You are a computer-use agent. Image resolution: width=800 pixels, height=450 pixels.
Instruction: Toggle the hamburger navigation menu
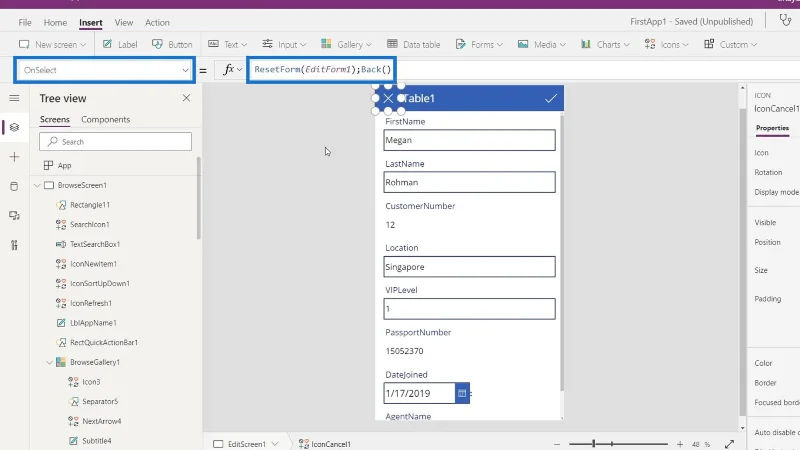tap(14, 98)
